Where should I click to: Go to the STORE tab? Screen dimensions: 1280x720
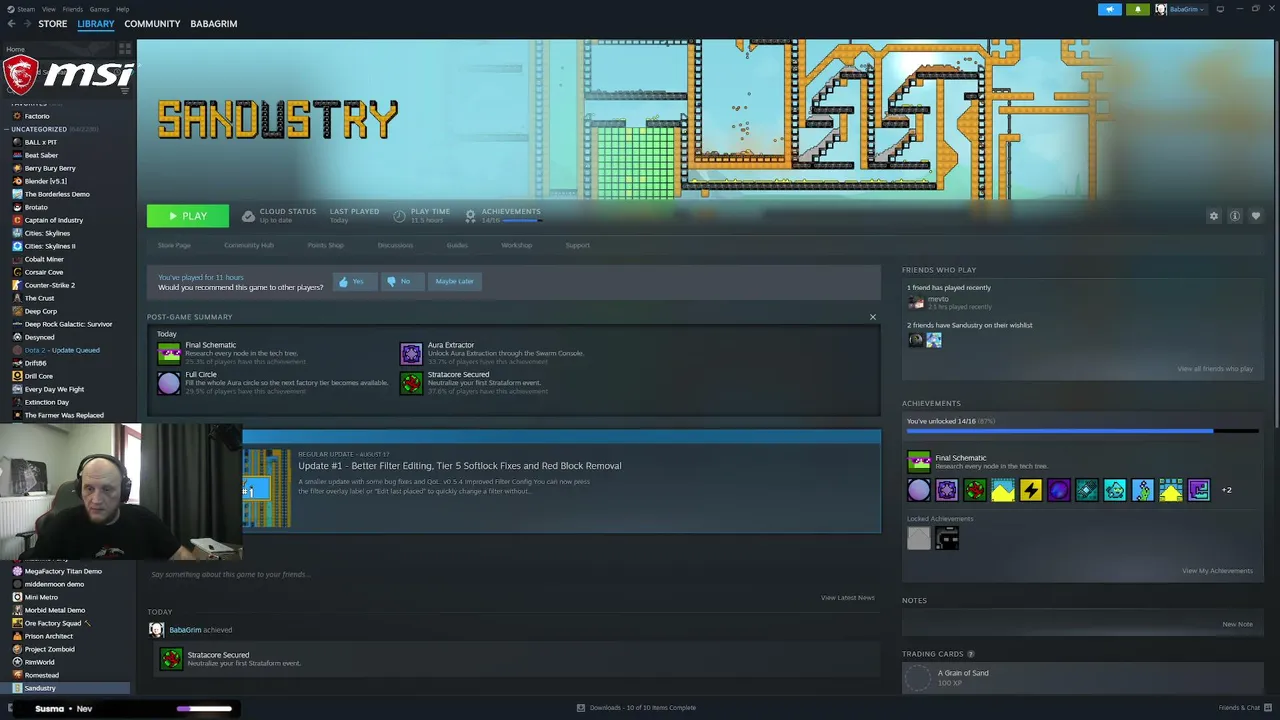(x=52, y=23)
